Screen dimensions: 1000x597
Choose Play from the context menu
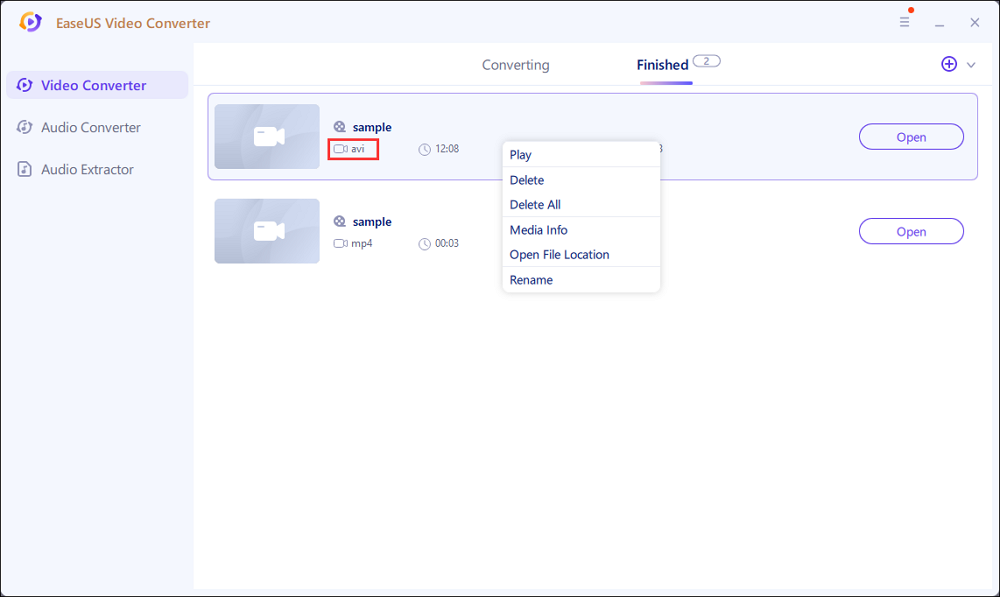[x=521, y=155]
